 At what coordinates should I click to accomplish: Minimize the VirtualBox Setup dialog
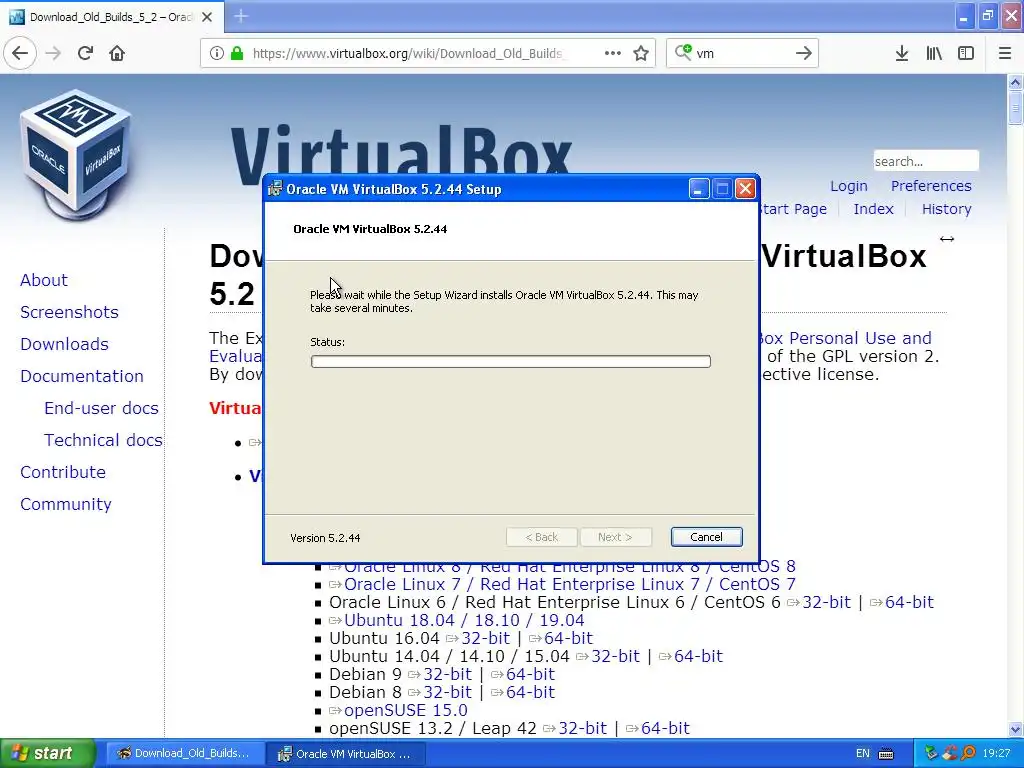(x=698, y=189)
